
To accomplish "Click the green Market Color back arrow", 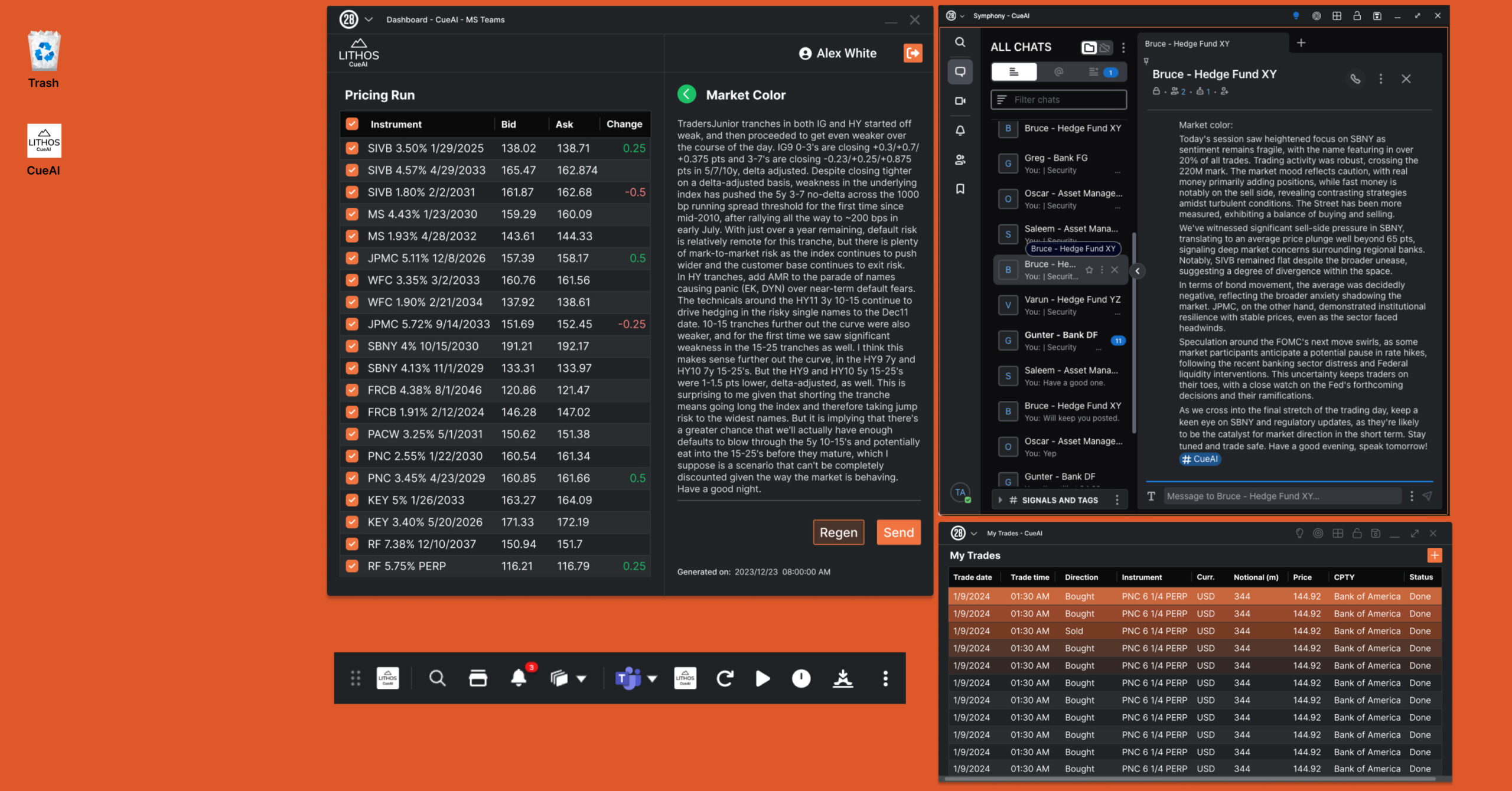I will tap(686, 94).
